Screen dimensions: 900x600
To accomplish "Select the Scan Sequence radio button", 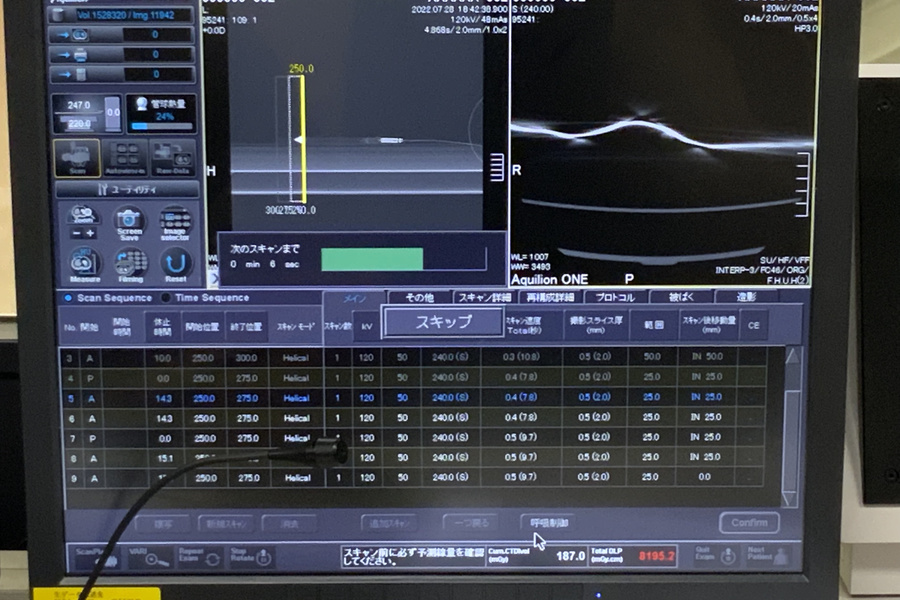I will click(x=68, y=298).
